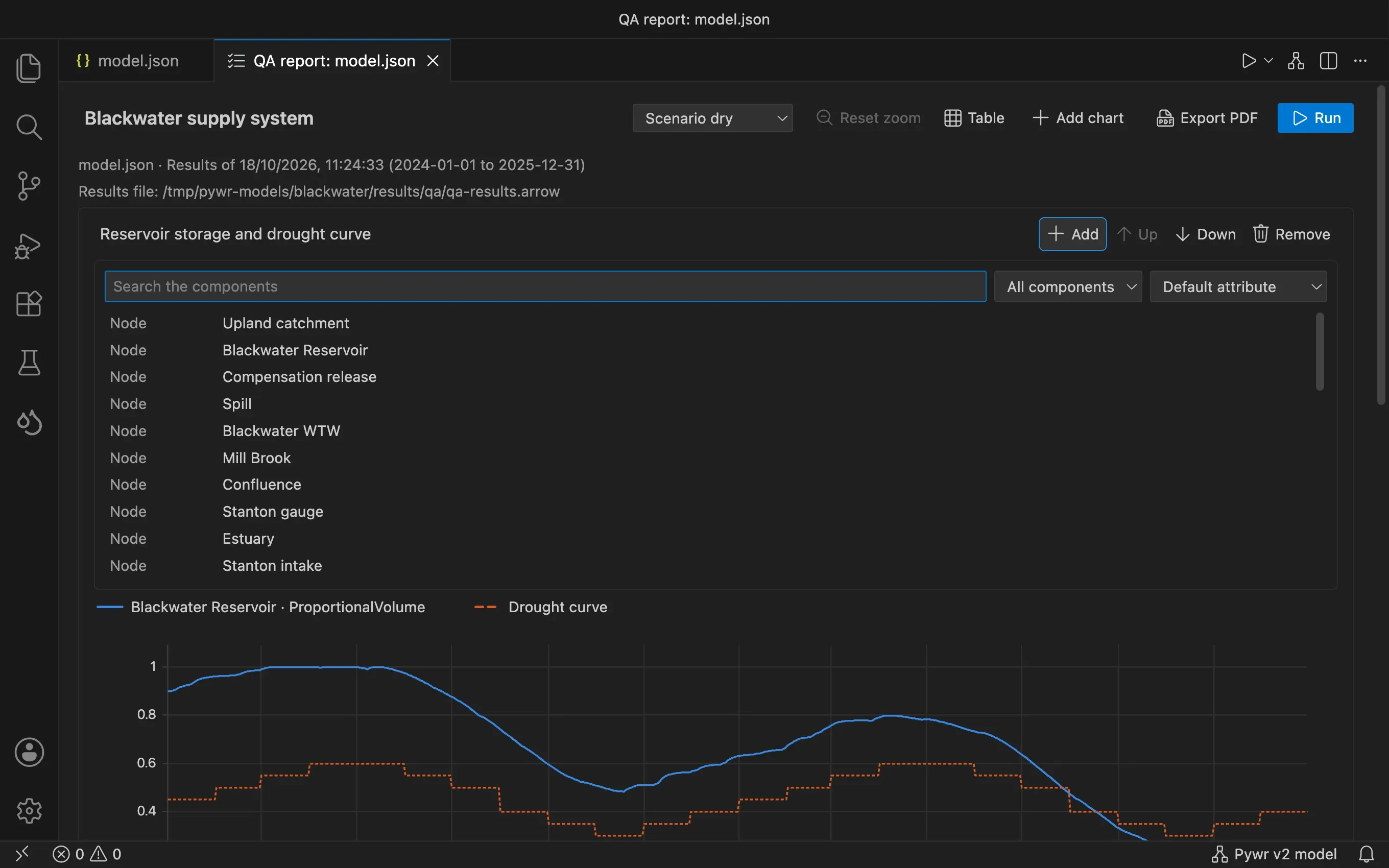Select the Estuary node
1389x868 pixels.
point(709,539)
